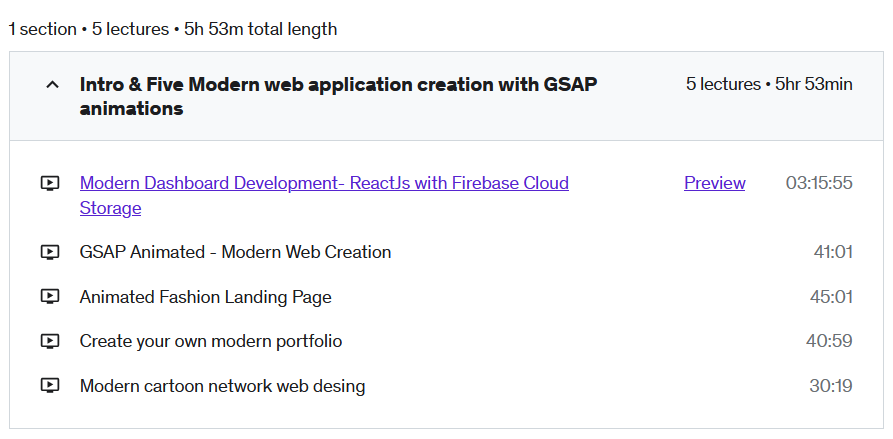Click video icon beside Modern Dashboard Development
The height and width of the screenshot is (439, 893).
coord(50,183)
